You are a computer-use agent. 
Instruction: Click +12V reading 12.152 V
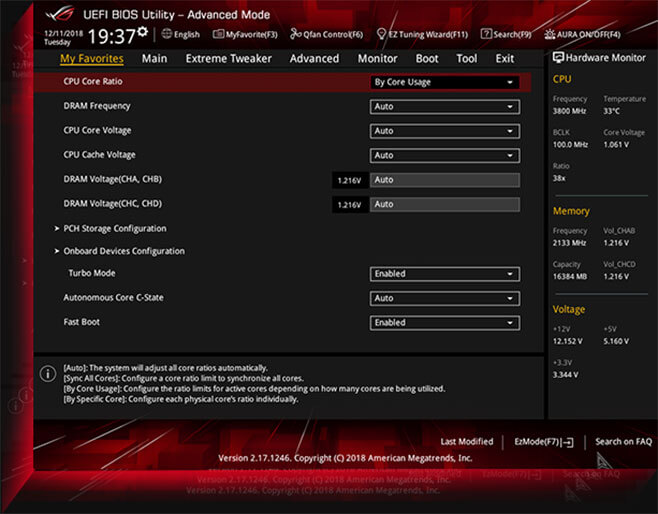click(x=568, y=341)
